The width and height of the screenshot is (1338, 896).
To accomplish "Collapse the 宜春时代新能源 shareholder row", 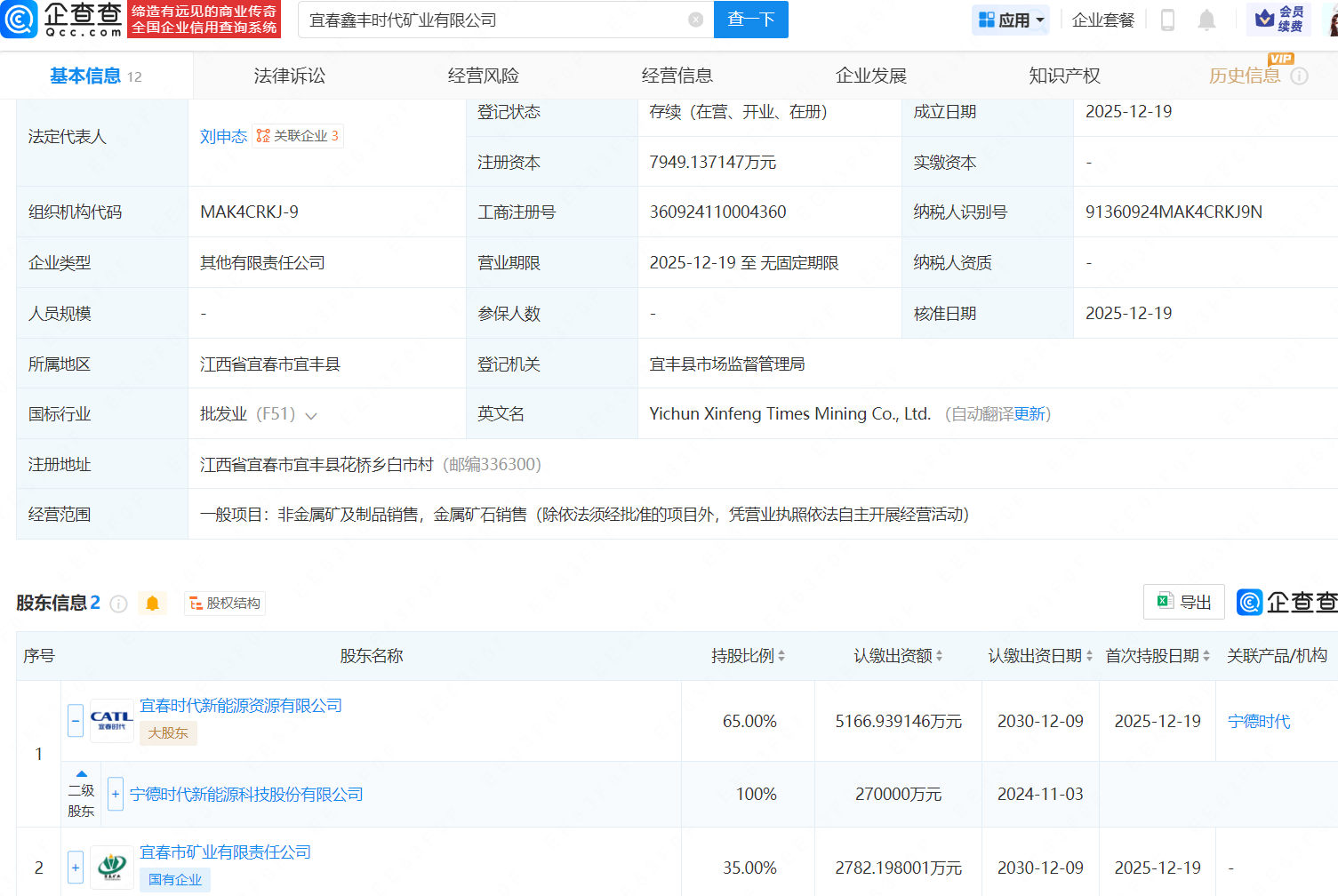I will click(76, 720).
